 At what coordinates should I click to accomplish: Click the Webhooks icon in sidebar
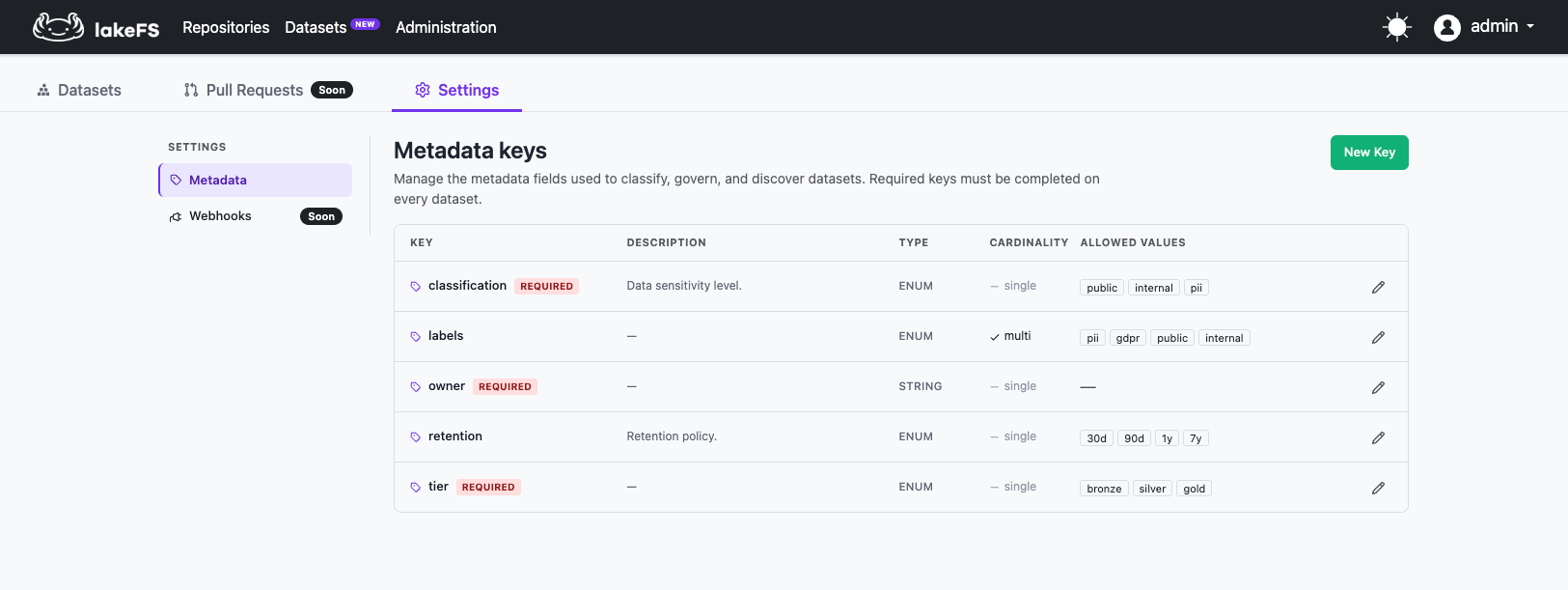[176, 216]
